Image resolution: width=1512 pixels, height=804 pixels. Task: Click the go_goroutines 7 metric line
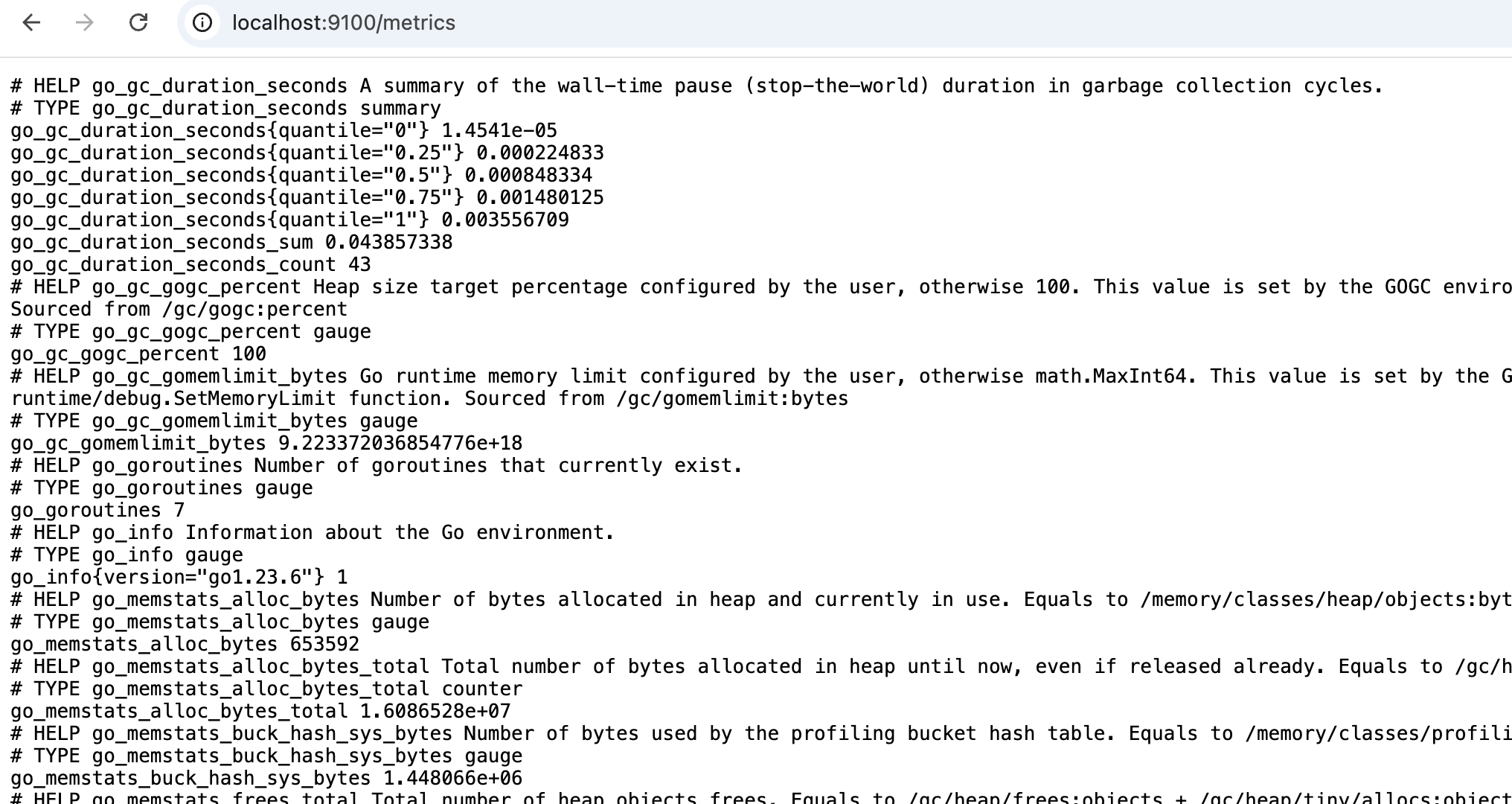coord(97,511)
